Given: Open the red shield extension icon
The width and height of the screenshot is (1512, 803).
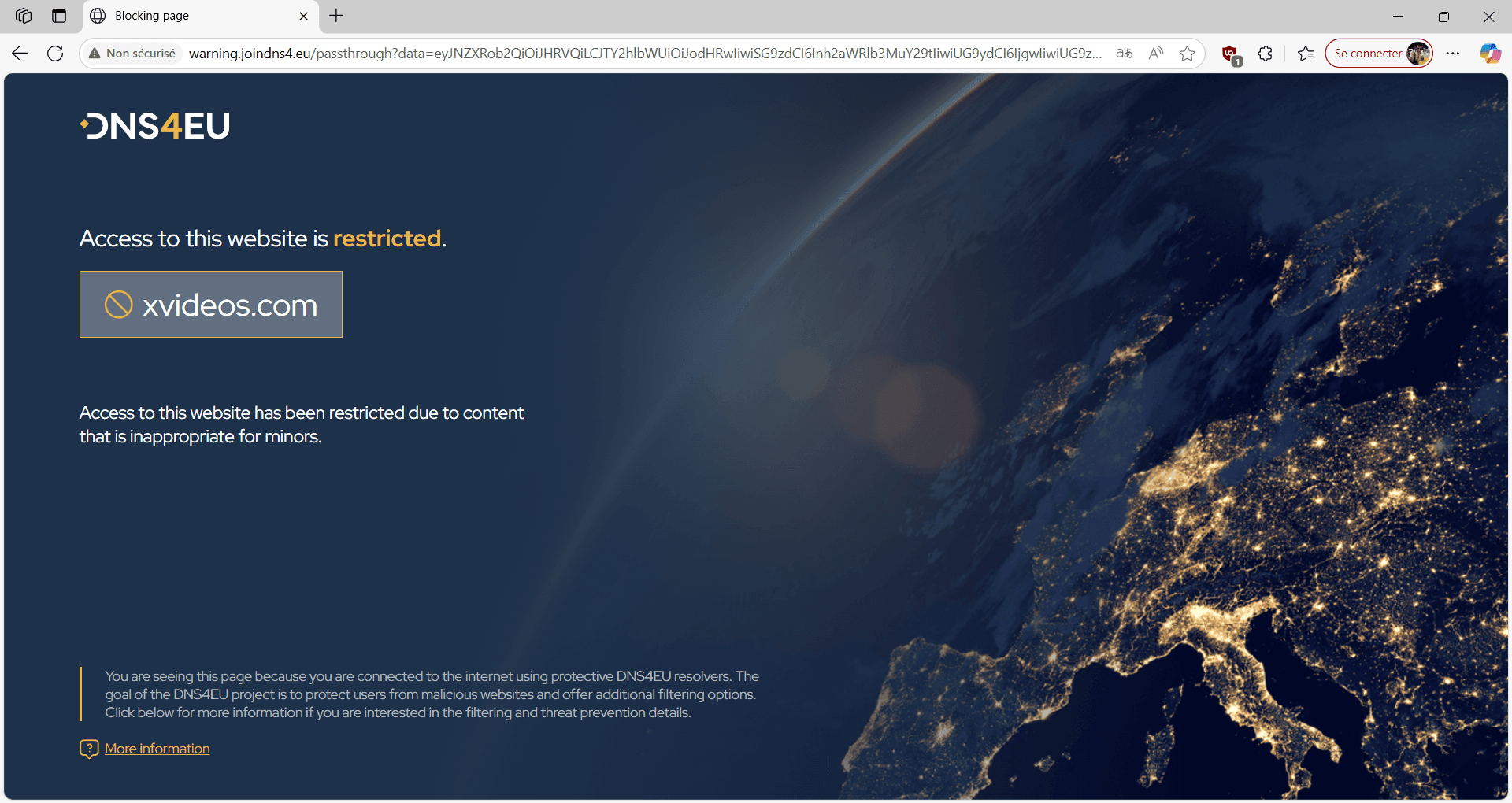Looking at the screenshot, I should click(1231, 54).
